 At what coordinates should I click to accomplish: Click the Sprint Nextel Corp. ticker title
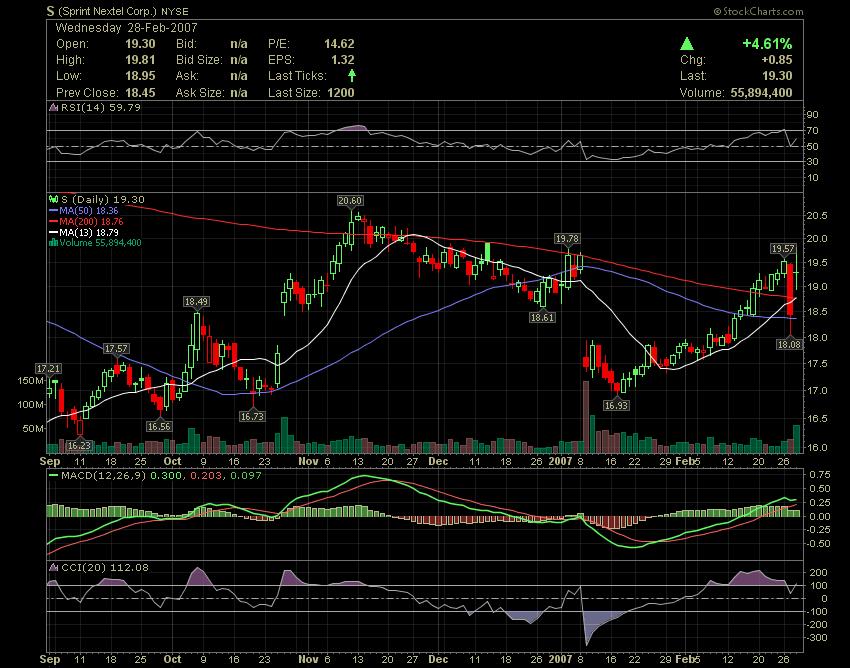[118, 11]
